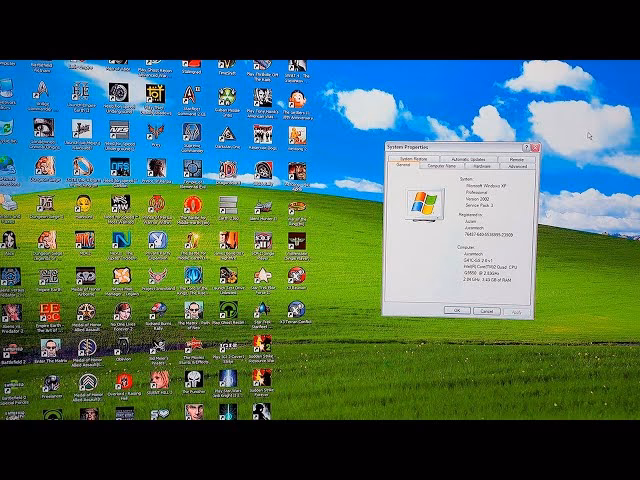This screenshot has height=480, width=640.
Task: Select the '3.43 GB of RAM' line
Action: click(x=487, y=280)
